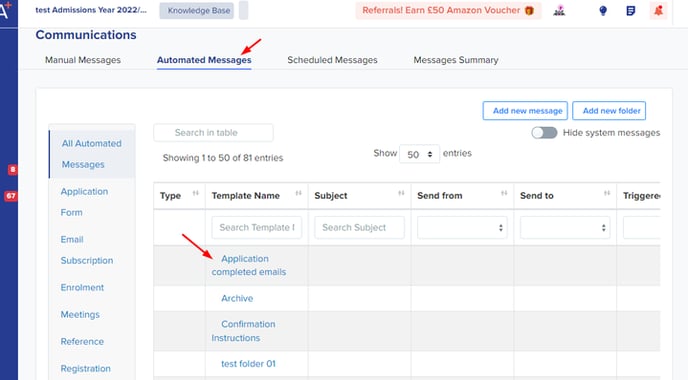The height and width of the screenshot is (380, 688).
Task: Sort table by Send to column
Action: (x=607, y=193)
